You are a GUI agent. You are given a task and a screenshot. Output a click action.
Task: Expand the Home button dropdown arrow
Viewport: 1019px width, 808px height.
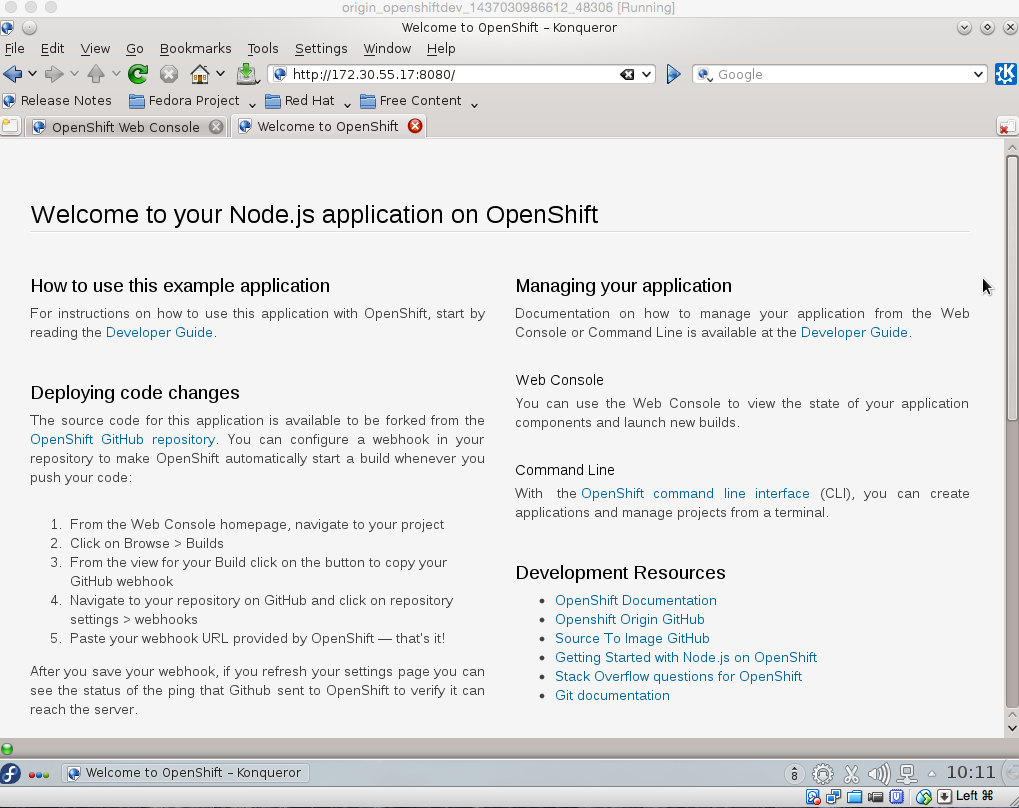[x=221, y=74]
